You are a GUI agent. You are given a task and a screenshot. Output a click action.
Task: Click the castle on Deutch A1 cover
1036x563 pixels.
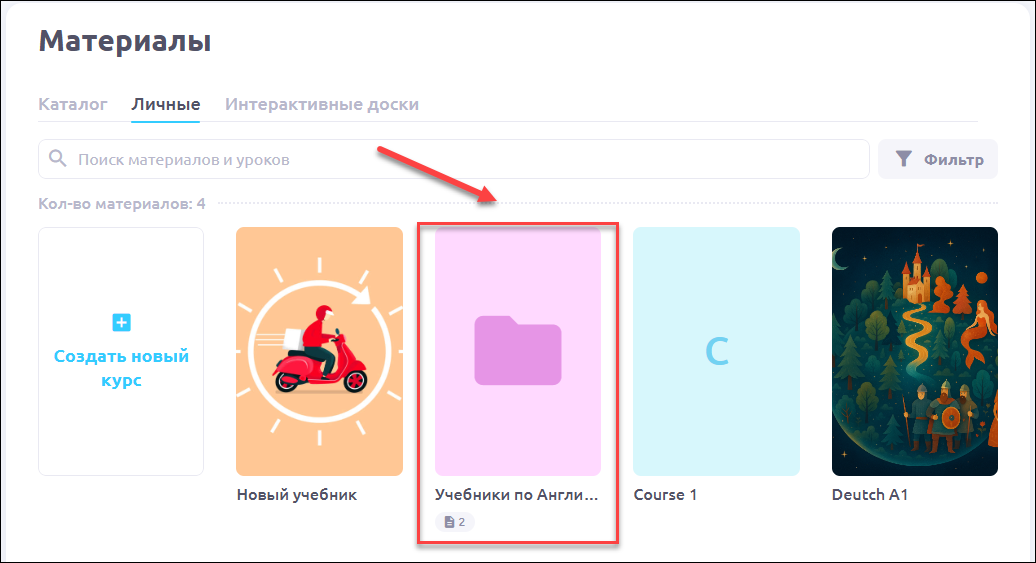916,274
